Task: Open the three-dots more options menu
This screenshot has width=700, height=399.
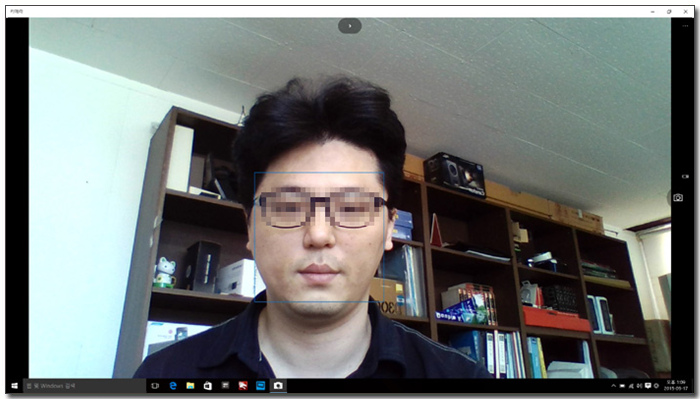Action: click(x=685, y=26)
